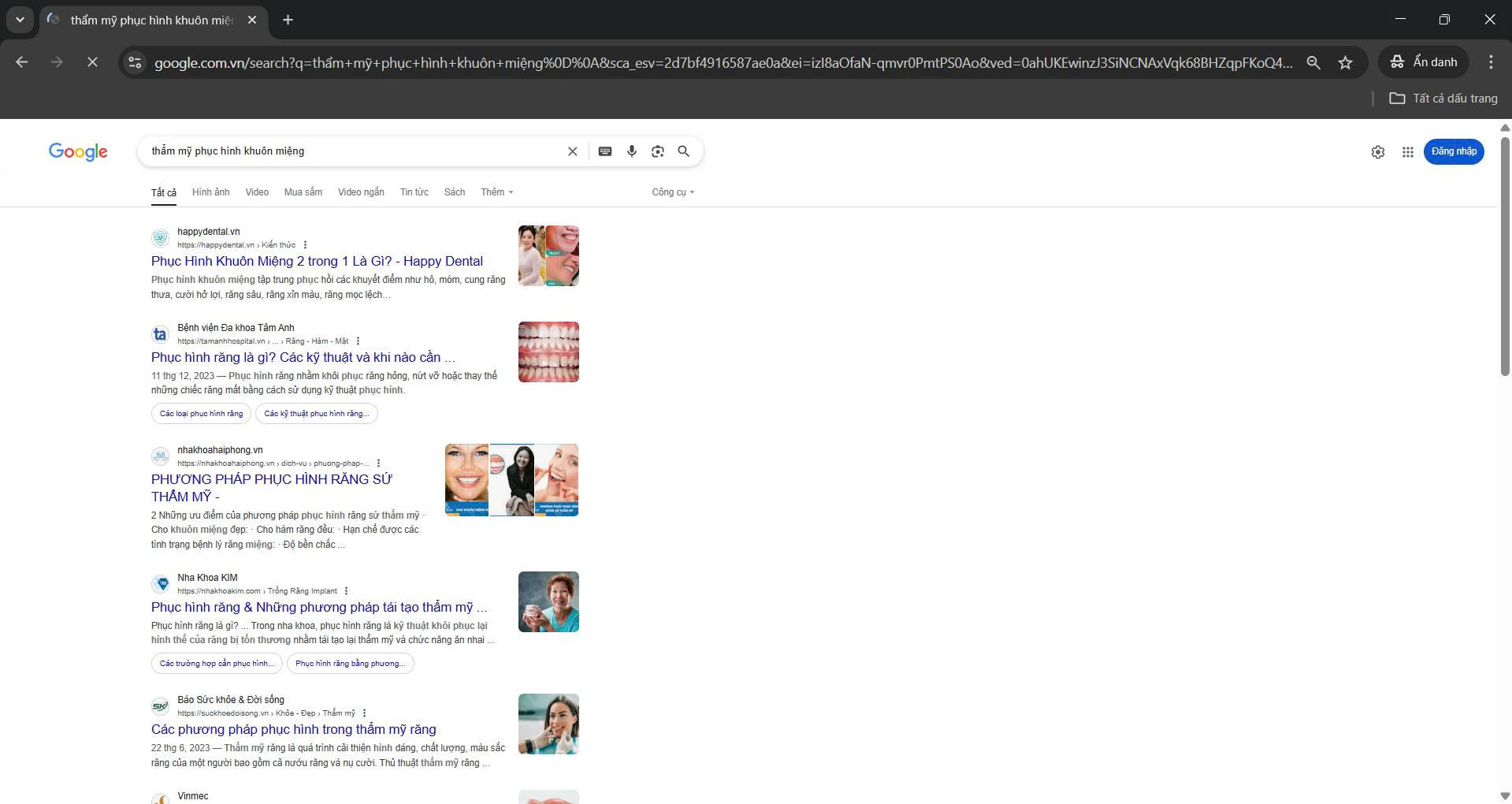Bookmark this page with the star icon

(x=1346, y=62)
